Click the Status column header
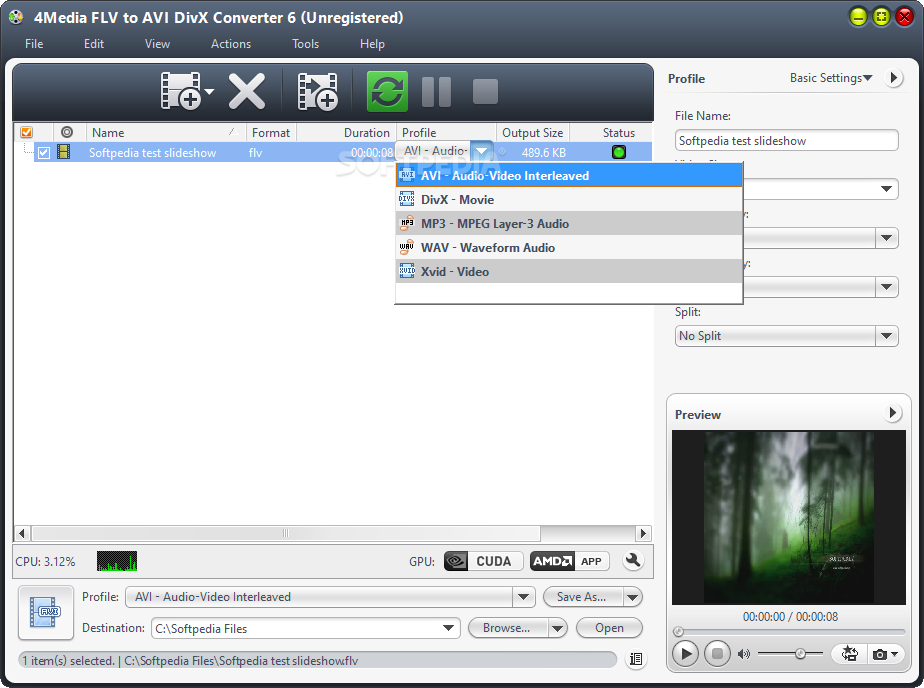924x688 pixels. 618,133
